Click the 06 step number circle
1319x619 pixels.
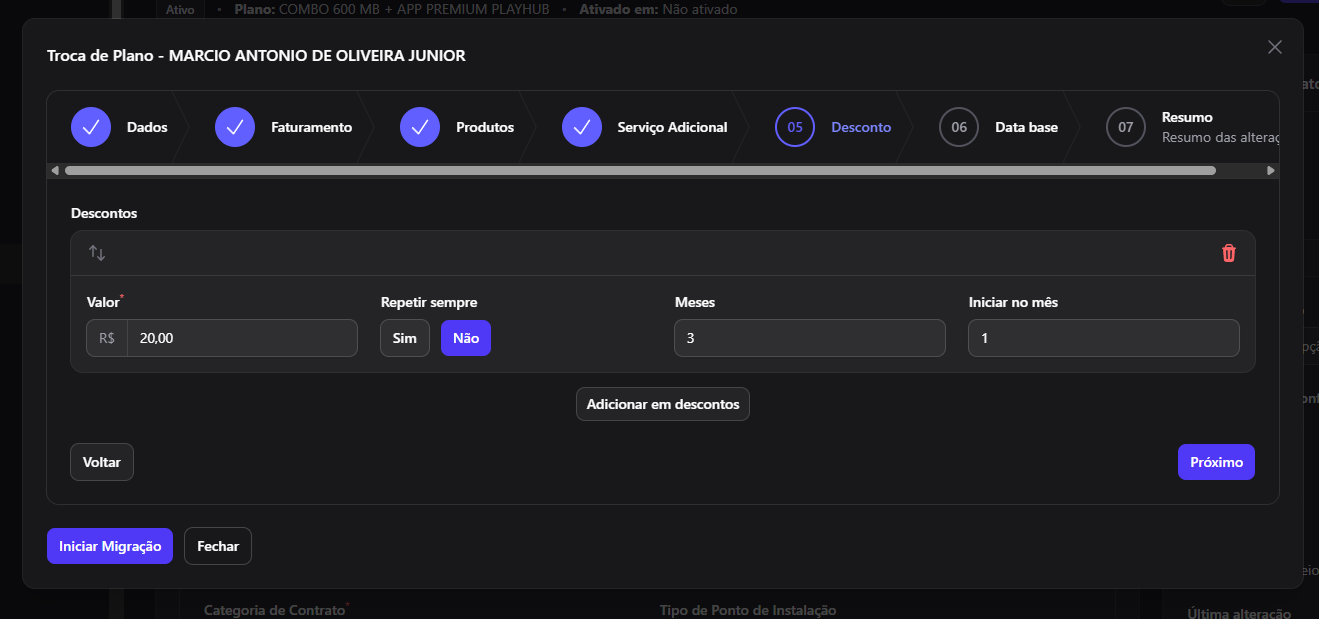(x=959, y=127)
